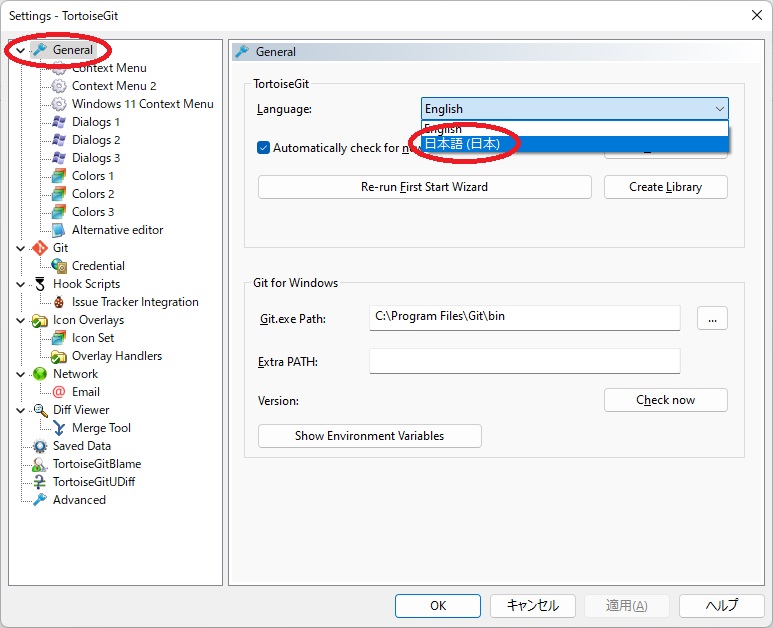773x628 pixels.
Task: Click the Alternative editor icon
Action: [x=59, y=230]
